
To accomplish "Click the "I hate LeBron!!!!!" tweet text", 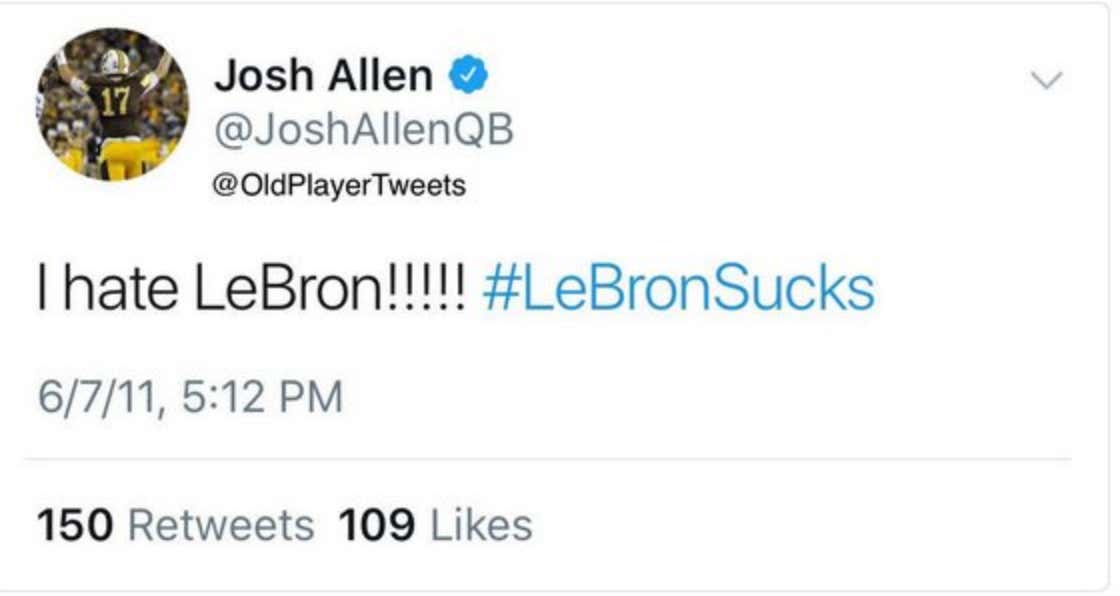I will (x=251, y=288).
